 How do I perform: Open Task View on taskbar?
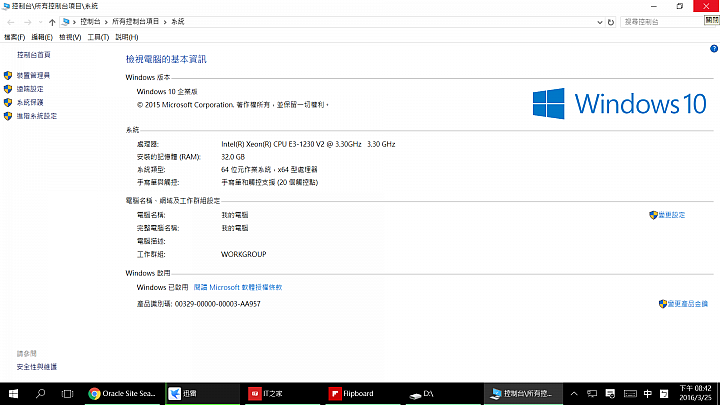tap(68, 394)
